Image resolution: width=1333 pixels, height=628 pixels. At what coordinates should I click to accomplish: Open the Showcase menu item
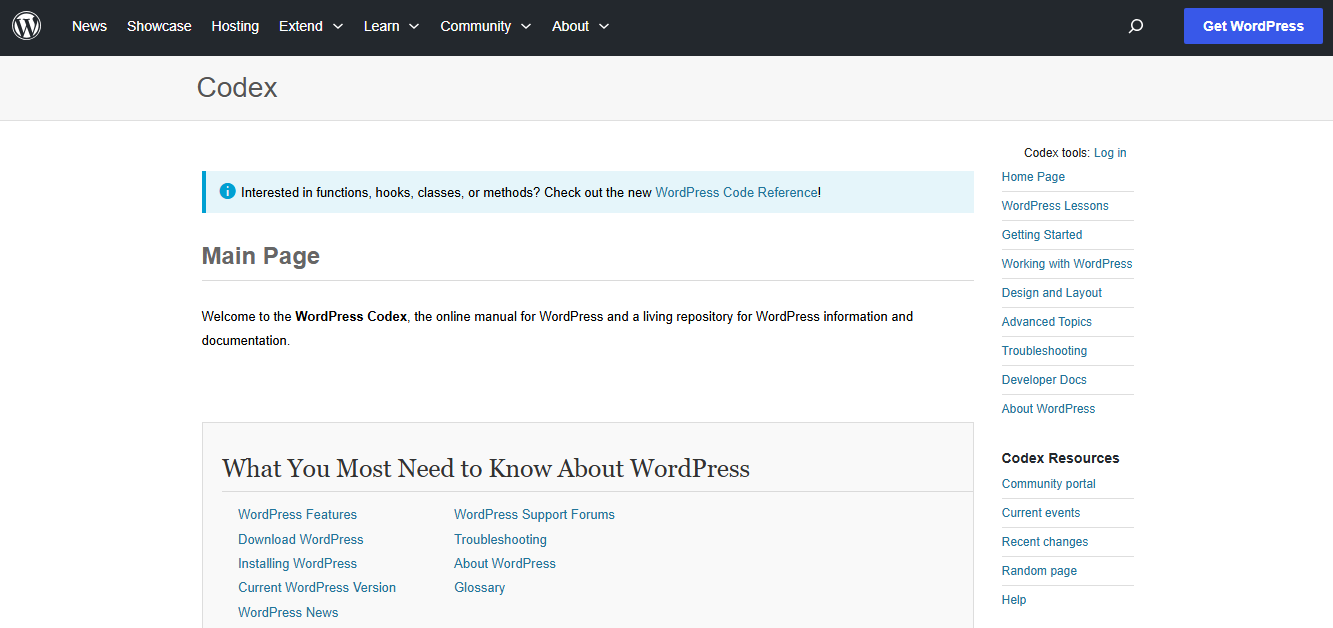pos(159,26)
